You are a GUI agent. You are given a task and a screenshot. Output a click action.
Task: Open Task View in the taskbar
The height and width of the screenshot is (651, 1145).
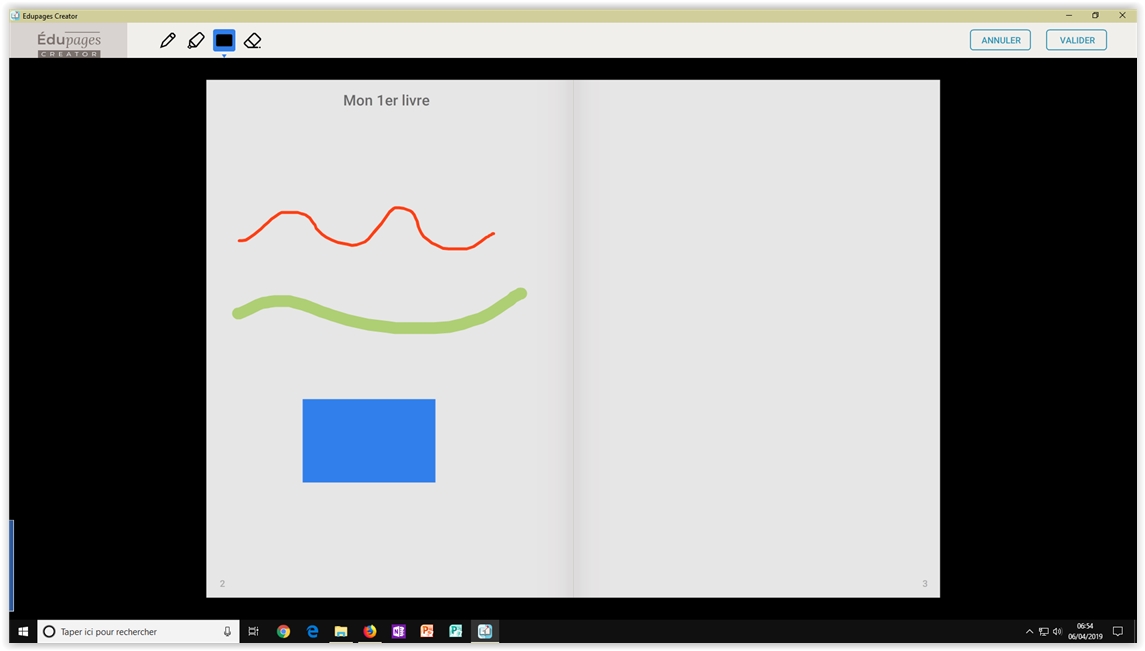(x=254, y=632)
